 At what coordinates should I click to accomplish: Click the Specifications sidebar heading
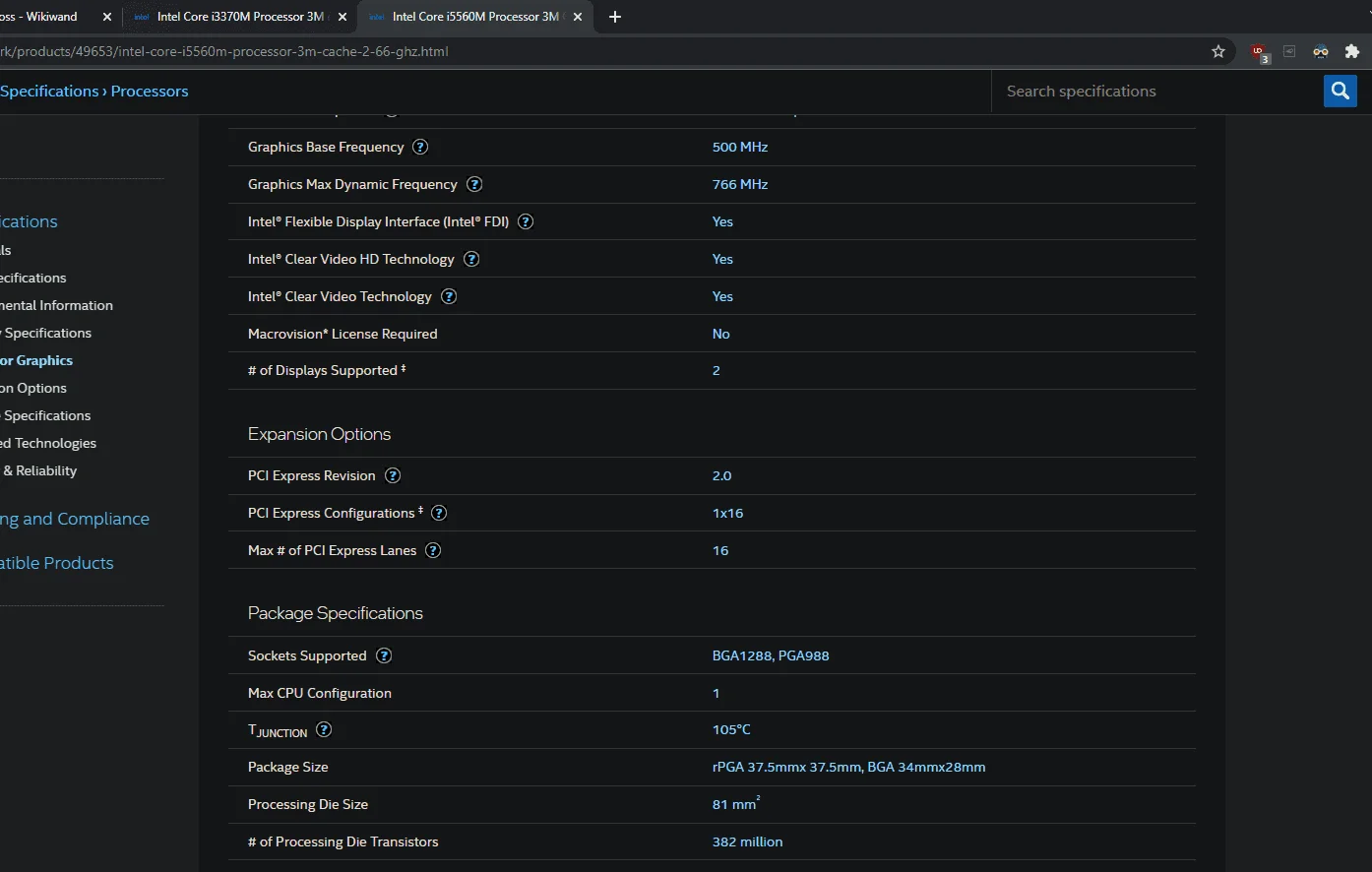coord(29,221)
